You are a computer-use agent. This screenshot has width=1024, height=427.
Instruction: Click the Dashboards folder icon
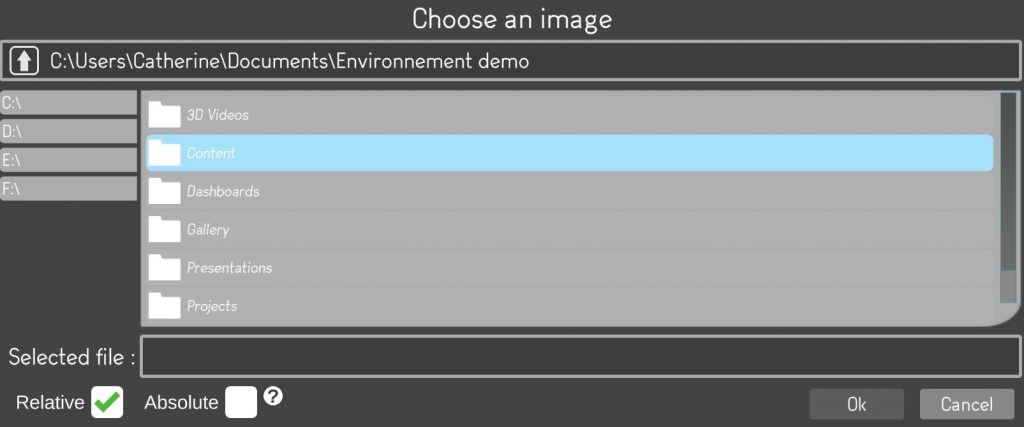(164, 191)
